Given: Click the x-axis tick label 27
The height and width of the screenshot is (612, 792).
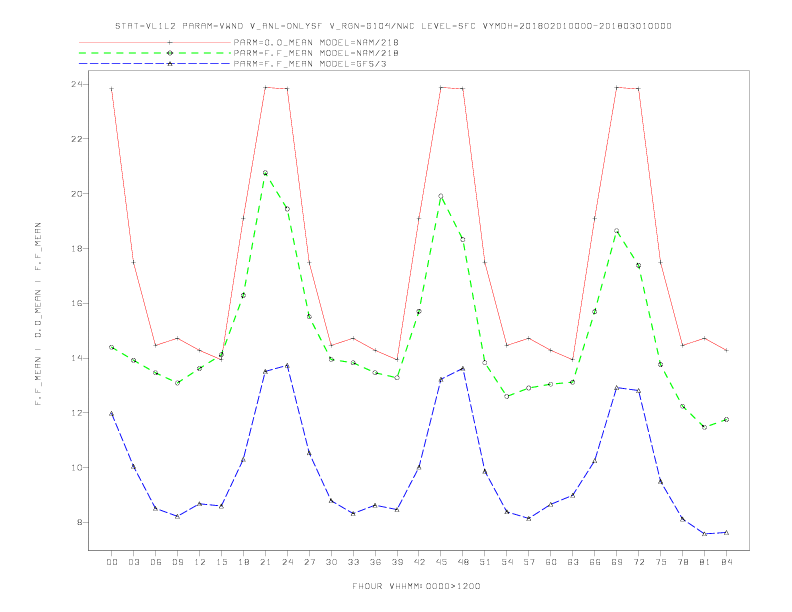Looking at the screenshot, I should coord(309,562).
